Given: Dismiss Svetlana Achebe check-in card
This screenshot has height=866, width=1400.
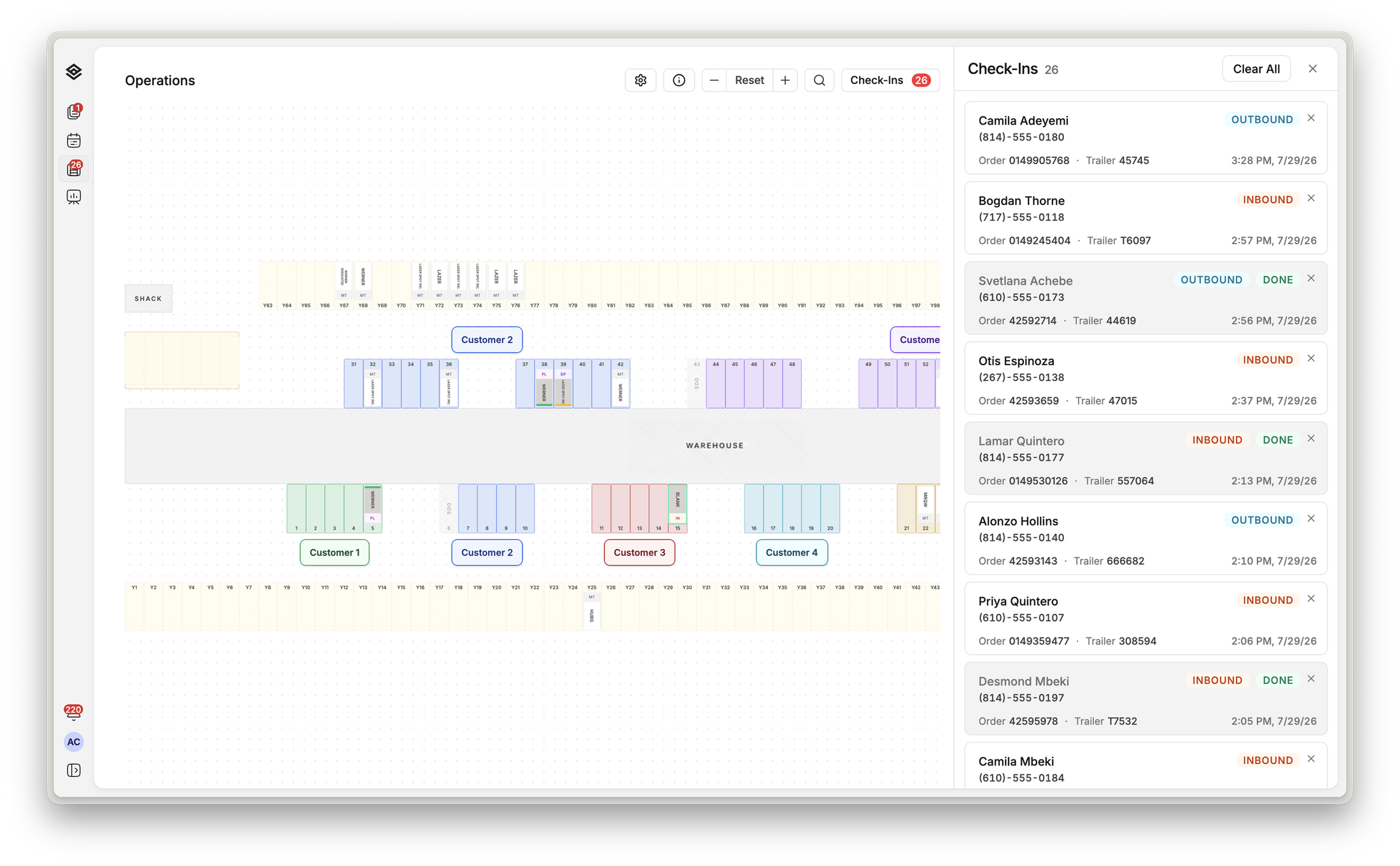Looking at the screenshot, I should (x=1311, y=279).
